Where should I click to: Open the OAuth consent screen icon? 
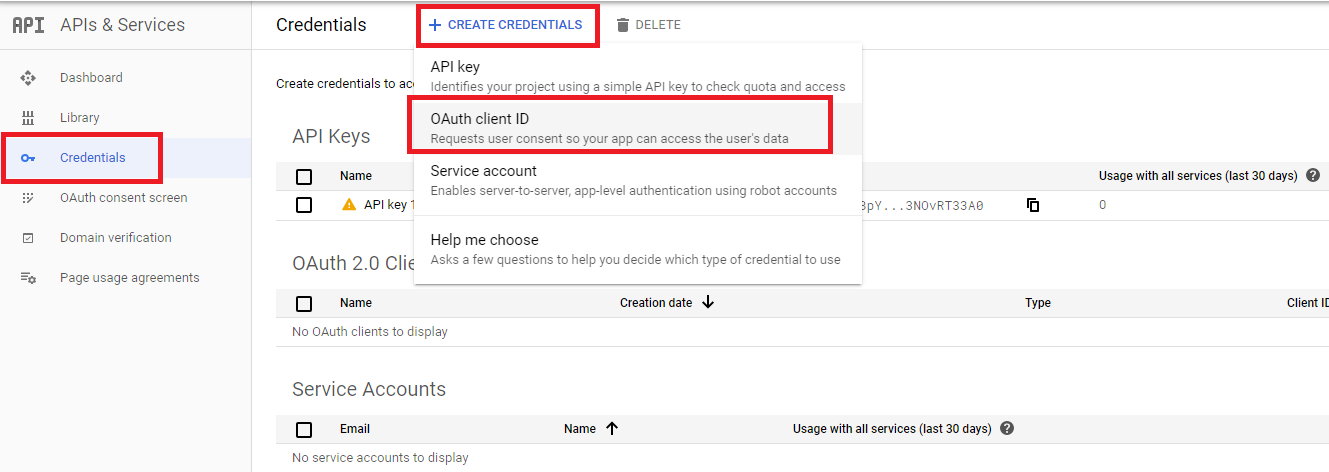click(28, 198)
